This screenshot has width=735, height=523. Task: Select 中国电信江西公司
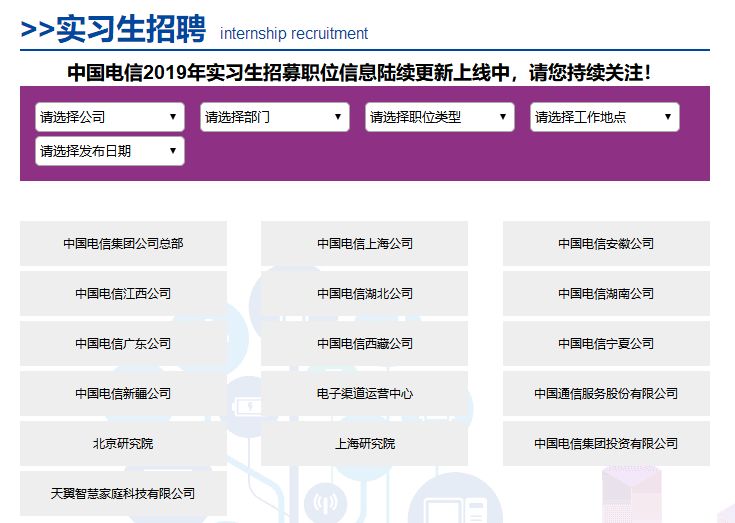[123, 294]
